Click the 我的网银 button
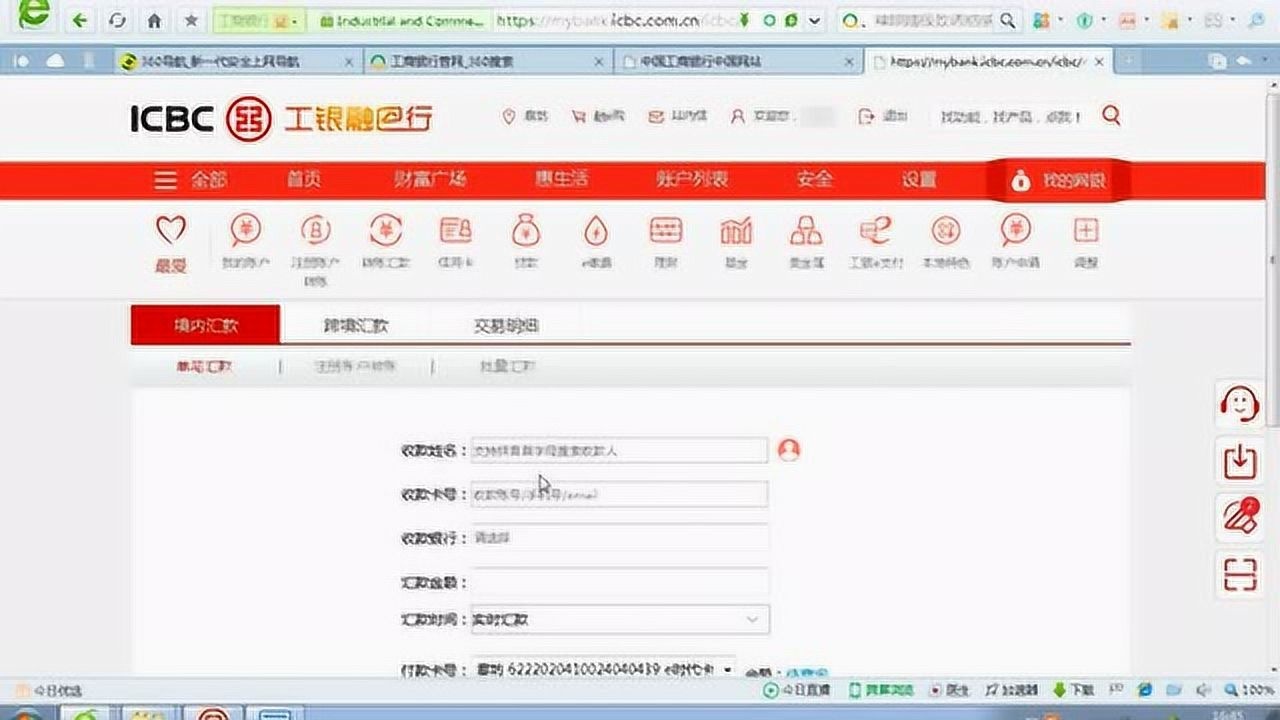 coord(1057,181)
